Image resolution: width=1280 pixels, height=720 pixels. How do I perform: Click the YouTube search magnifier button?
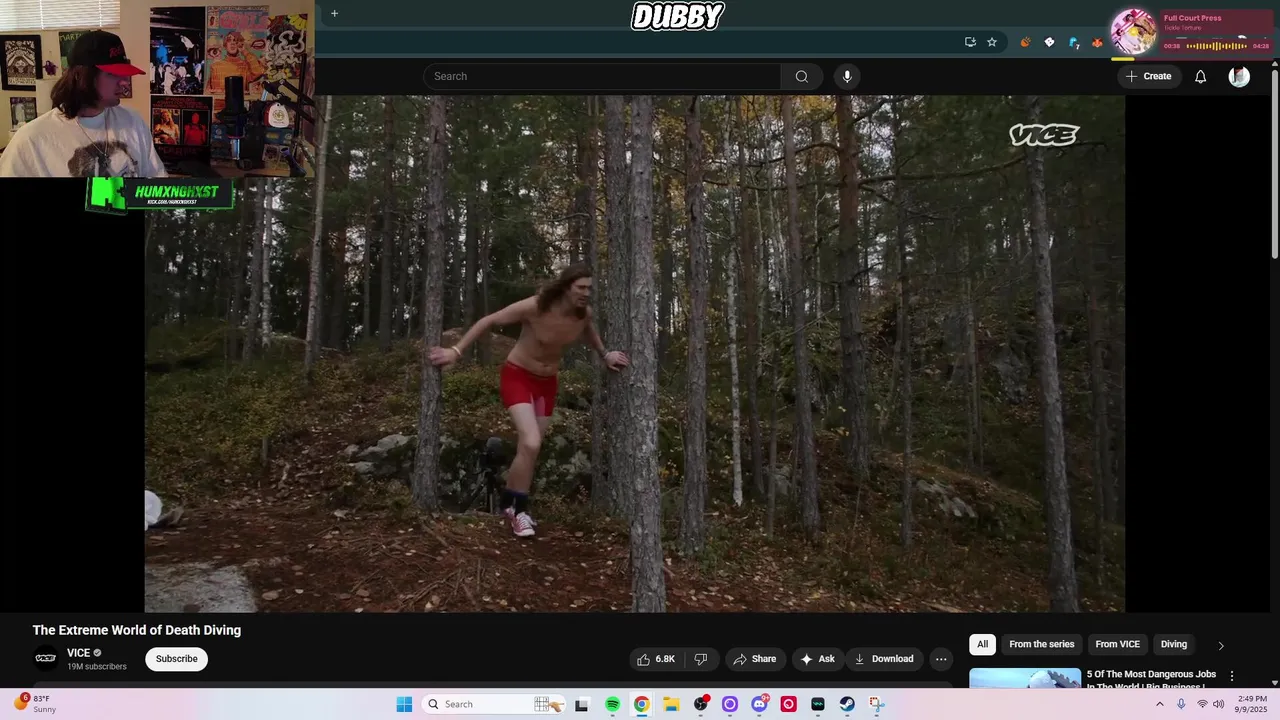[801, 76]
